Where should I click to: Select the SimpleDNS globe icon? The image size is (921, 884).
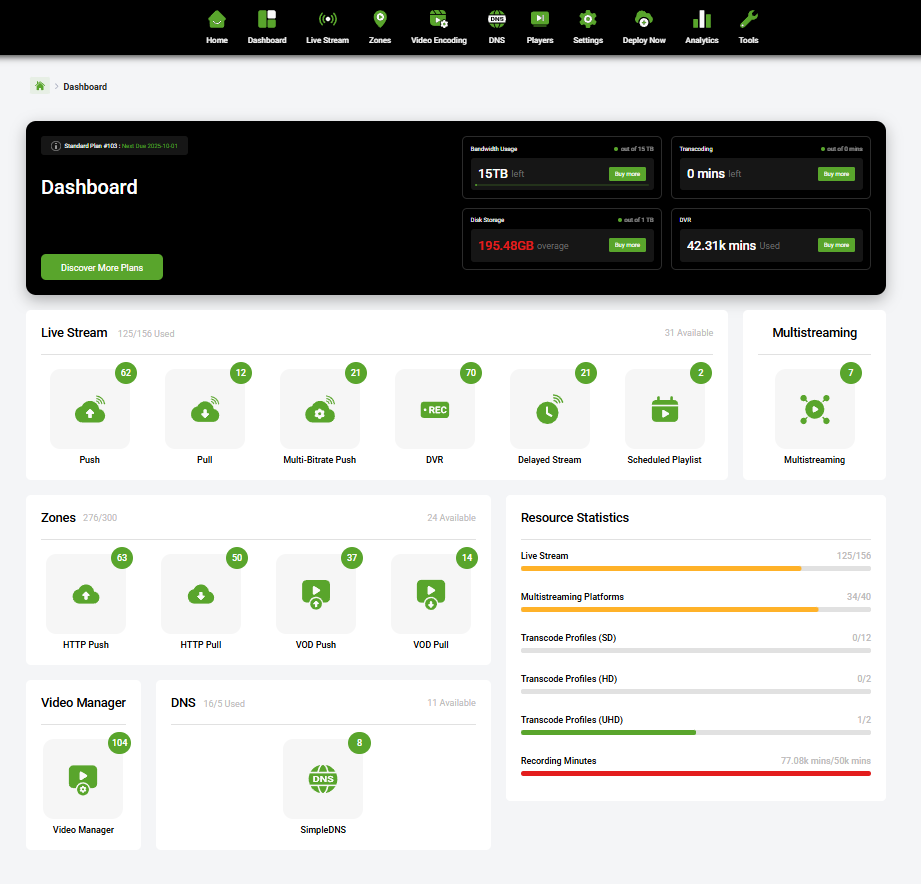tap(323, 778)
